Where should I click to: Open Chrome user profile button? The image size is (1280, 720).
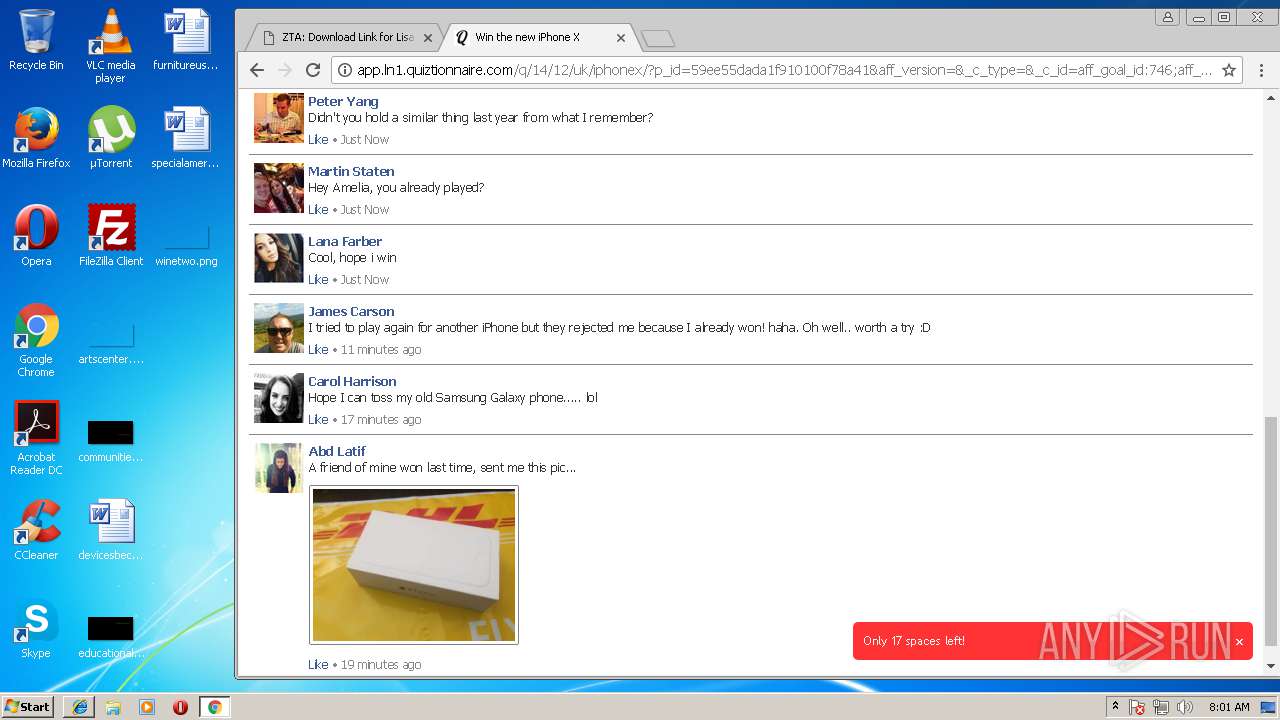(x=1167, y=17)
